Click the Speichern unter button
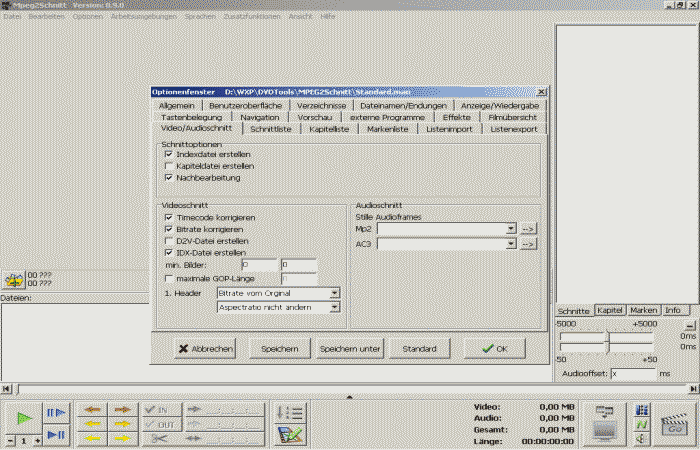700x450 pixels. (x=350, y=349)
